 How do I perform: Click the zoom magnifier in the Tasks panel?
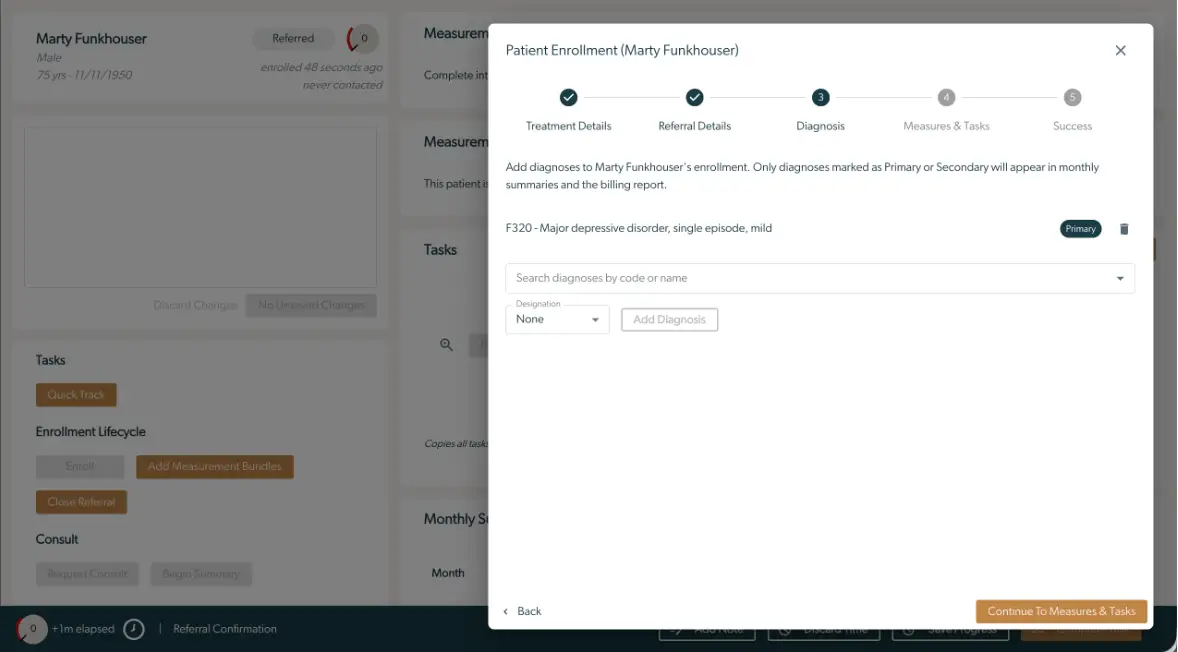tap(446, 344)
